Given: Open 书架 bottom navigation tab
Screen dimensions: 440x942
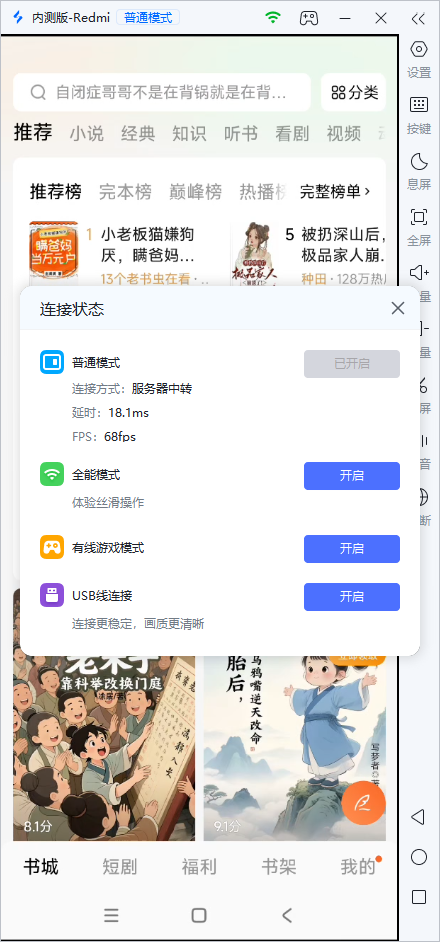Looking at the screenshot, I should point(279,867).
